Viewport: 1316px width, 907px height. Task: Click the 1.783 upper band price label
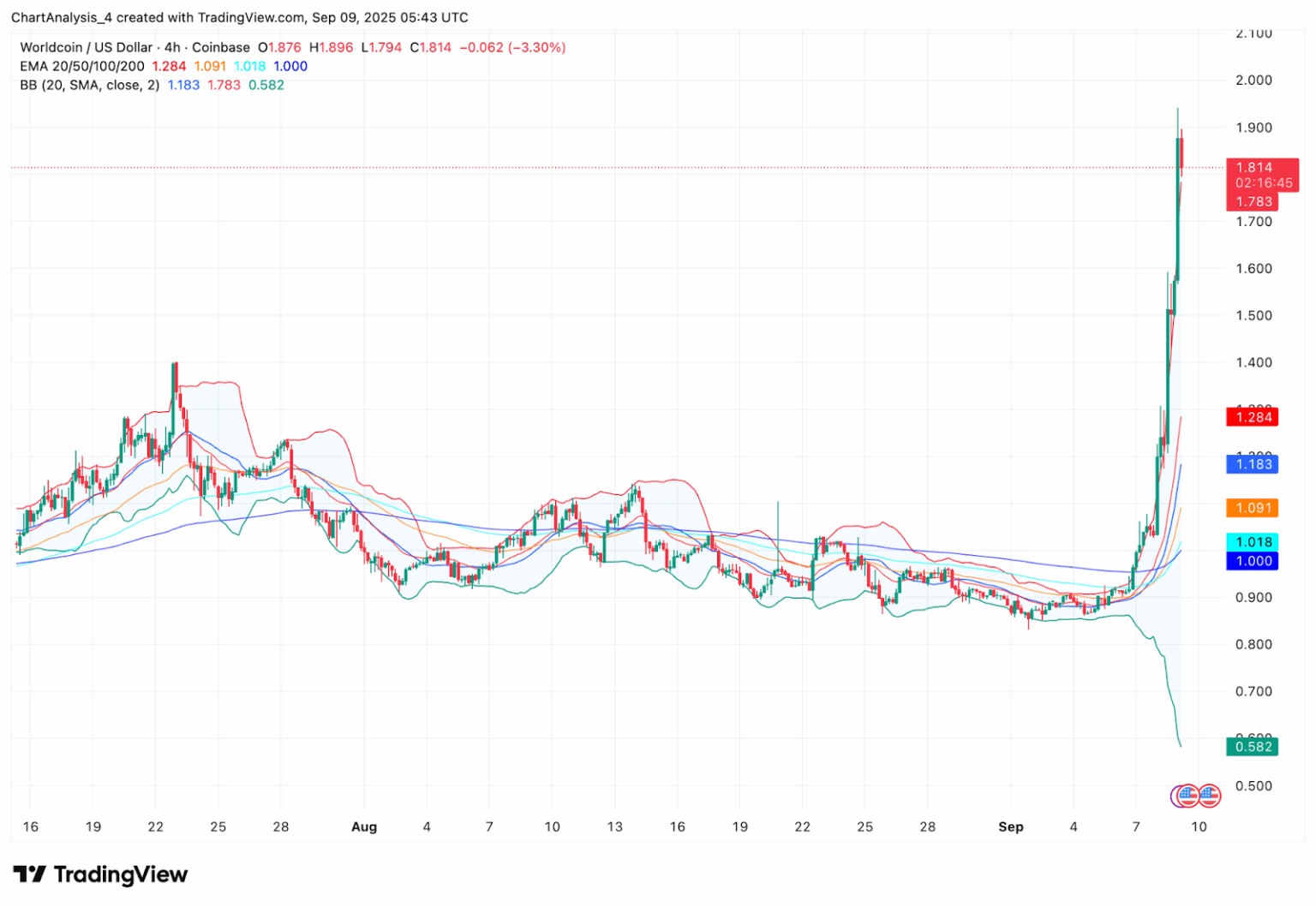1253,201
